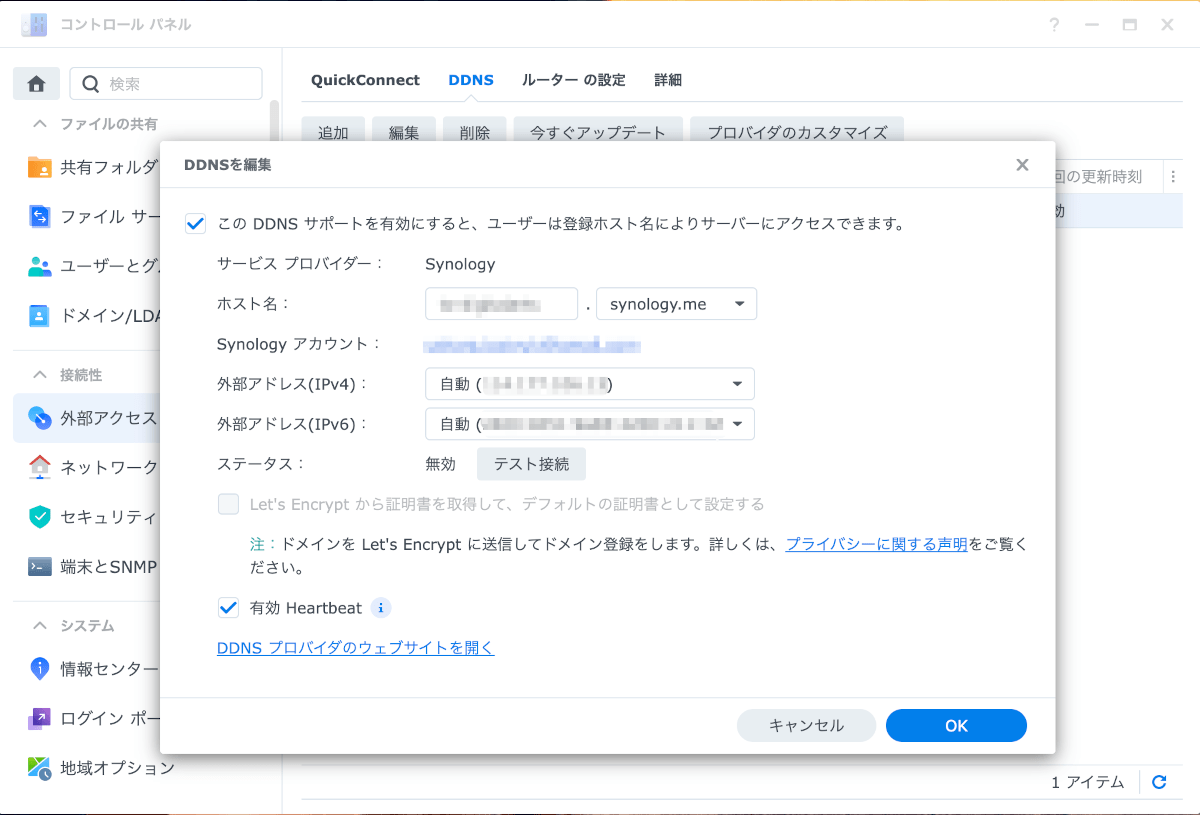Refresh the DDNS list

tap(1159, 782)
